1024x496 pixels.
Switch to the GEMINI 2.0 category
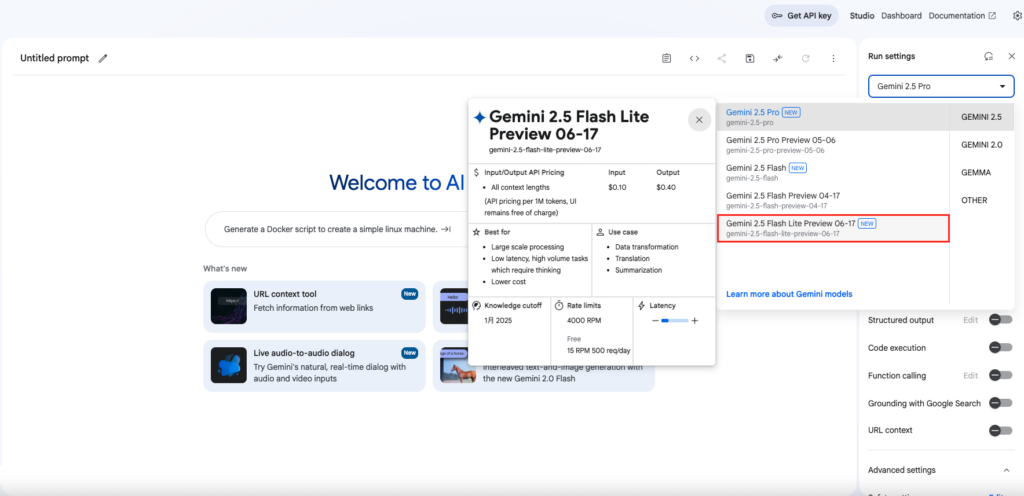(x=981, y=145)
